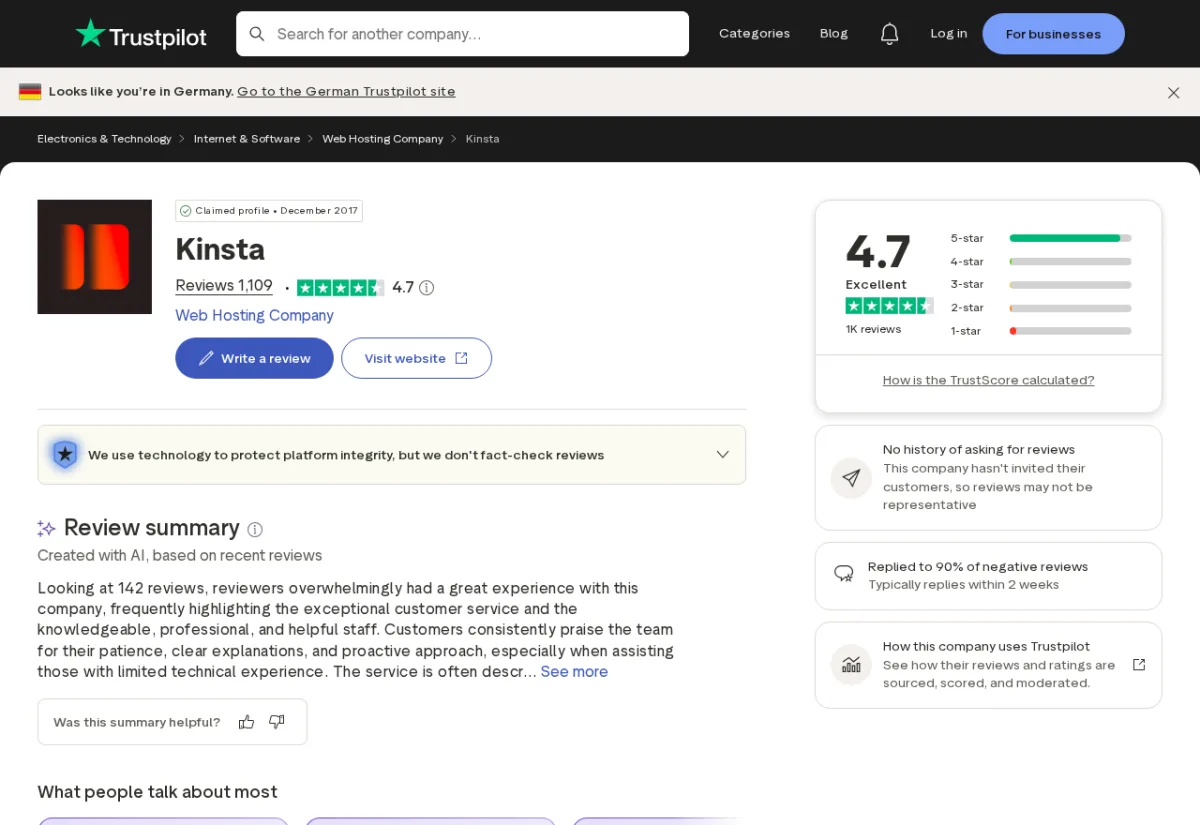This screenshot has width=1200, height=825.
Task: Click Log in
Action: (x=948, y=34)
